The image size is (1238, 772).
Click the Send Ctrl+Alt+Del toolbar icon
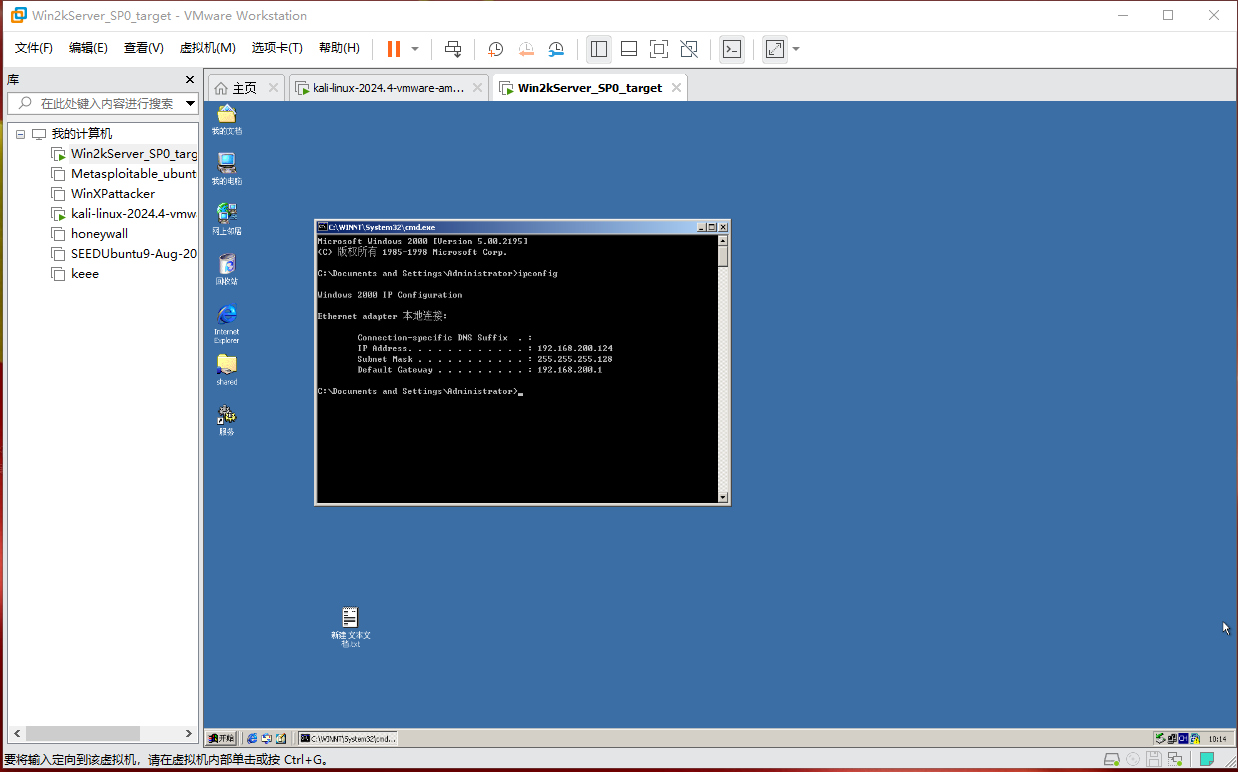click(x=453, y=49)
